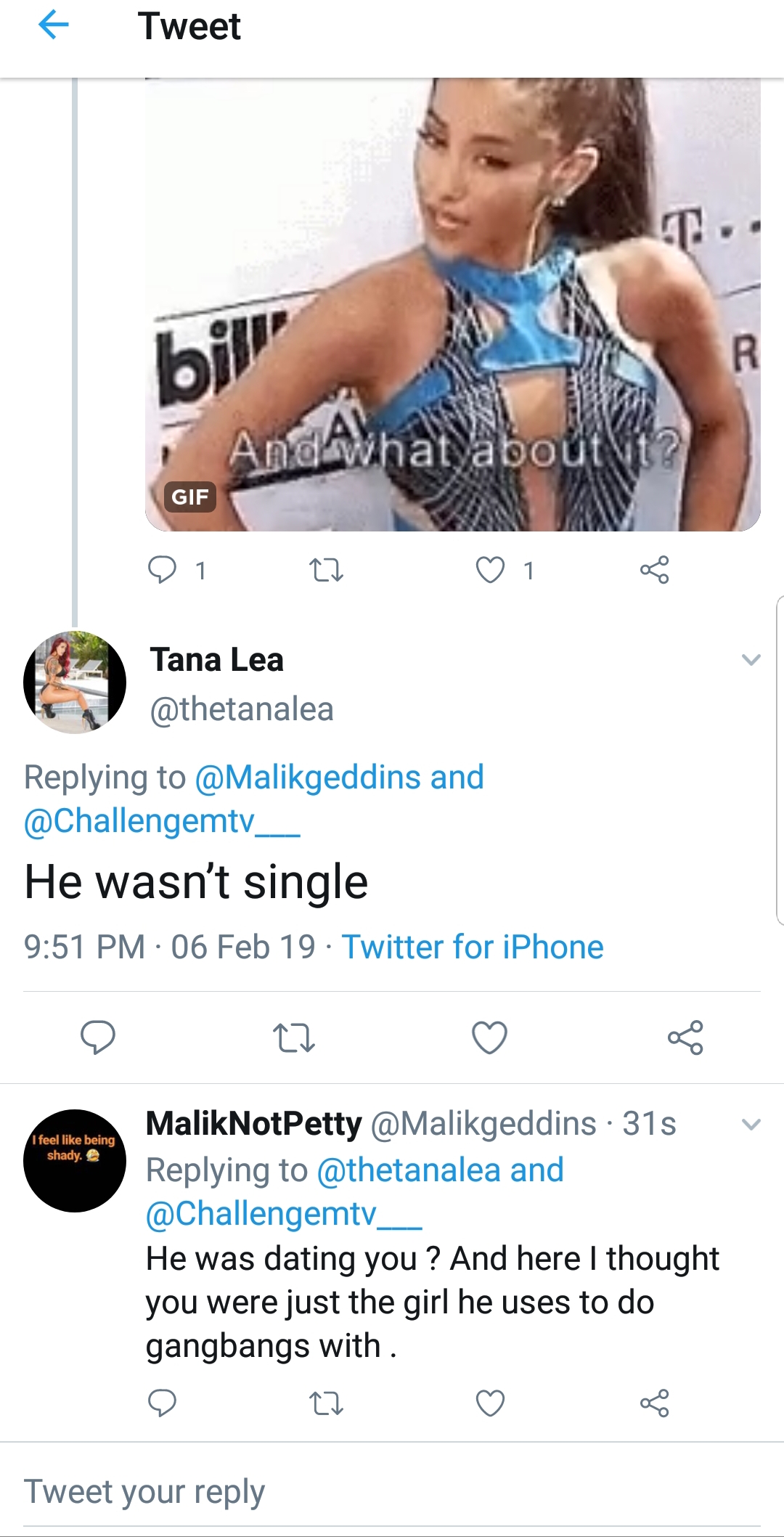
Task: Reply to the GIF tweet
Action: point(162,571)
